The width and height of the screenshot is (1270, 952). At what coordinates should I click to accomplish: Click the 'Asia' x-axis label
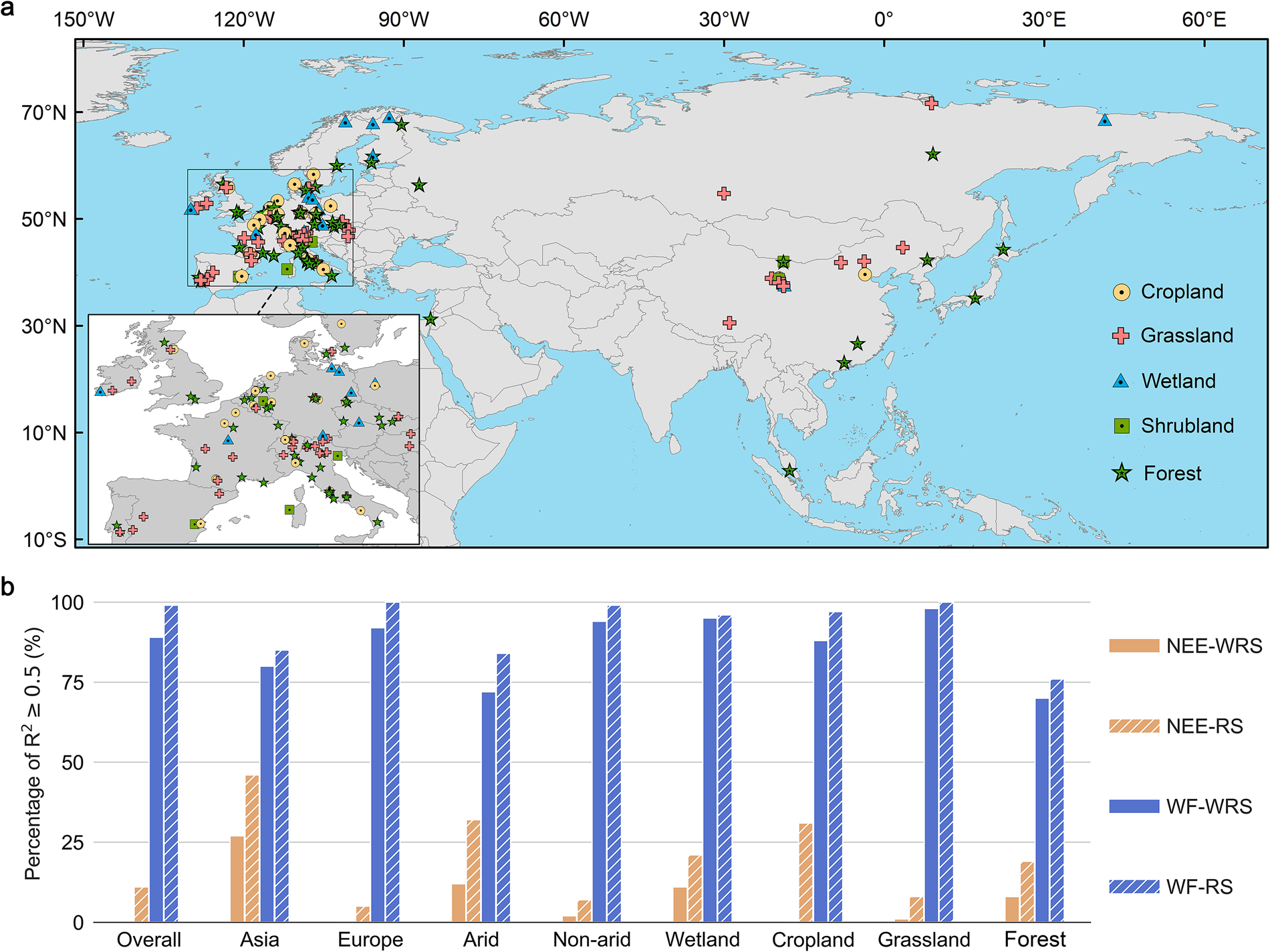pyautogui.click(x=259, y=939)
